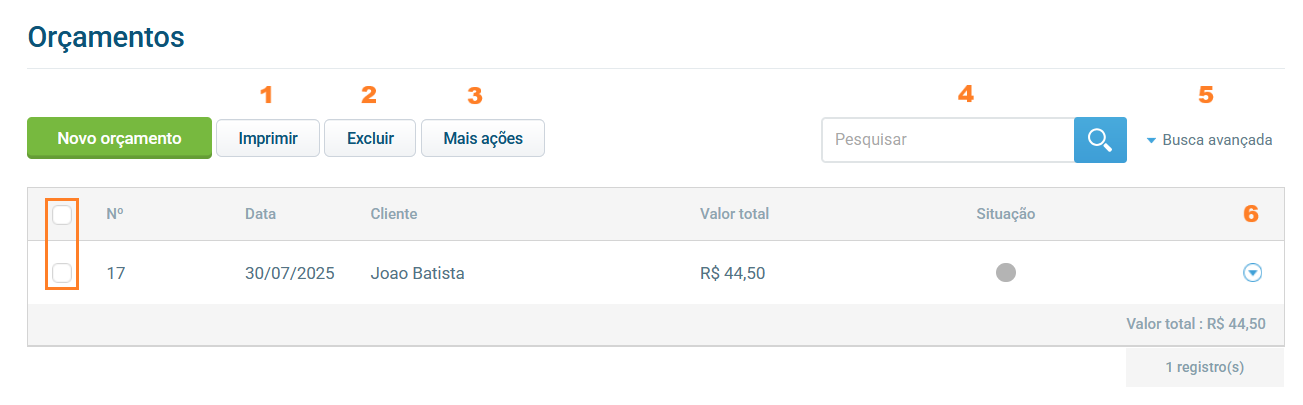Open the row actions arrow for order 17

(x=1252, y=272)
